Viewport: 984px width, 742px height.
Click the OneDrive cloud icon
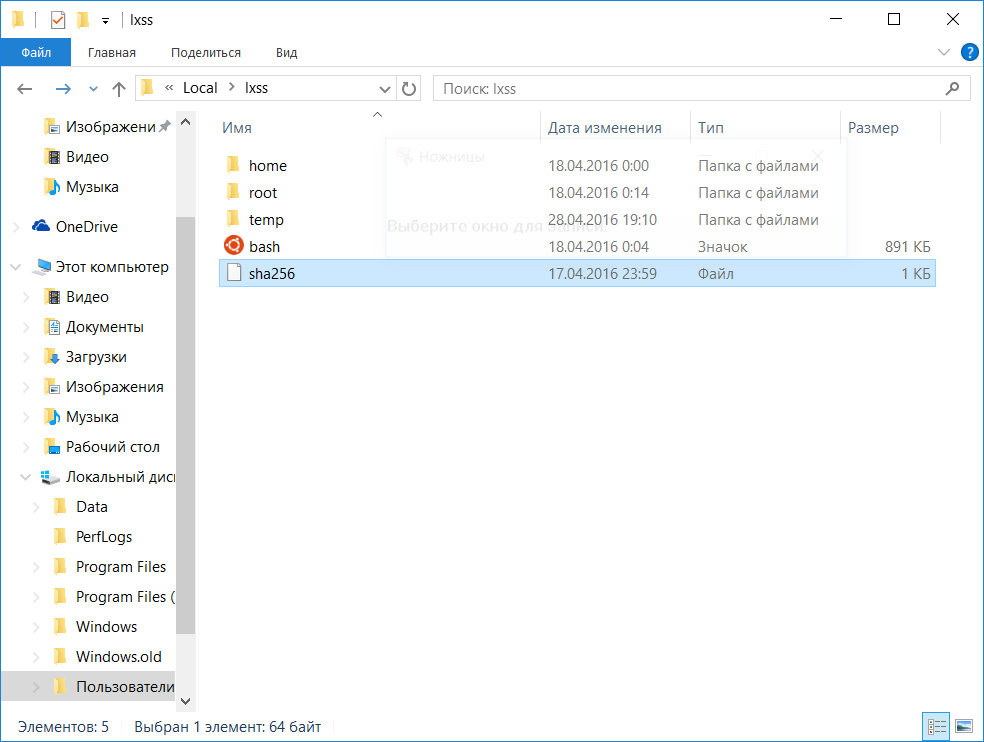click(42, 227)
